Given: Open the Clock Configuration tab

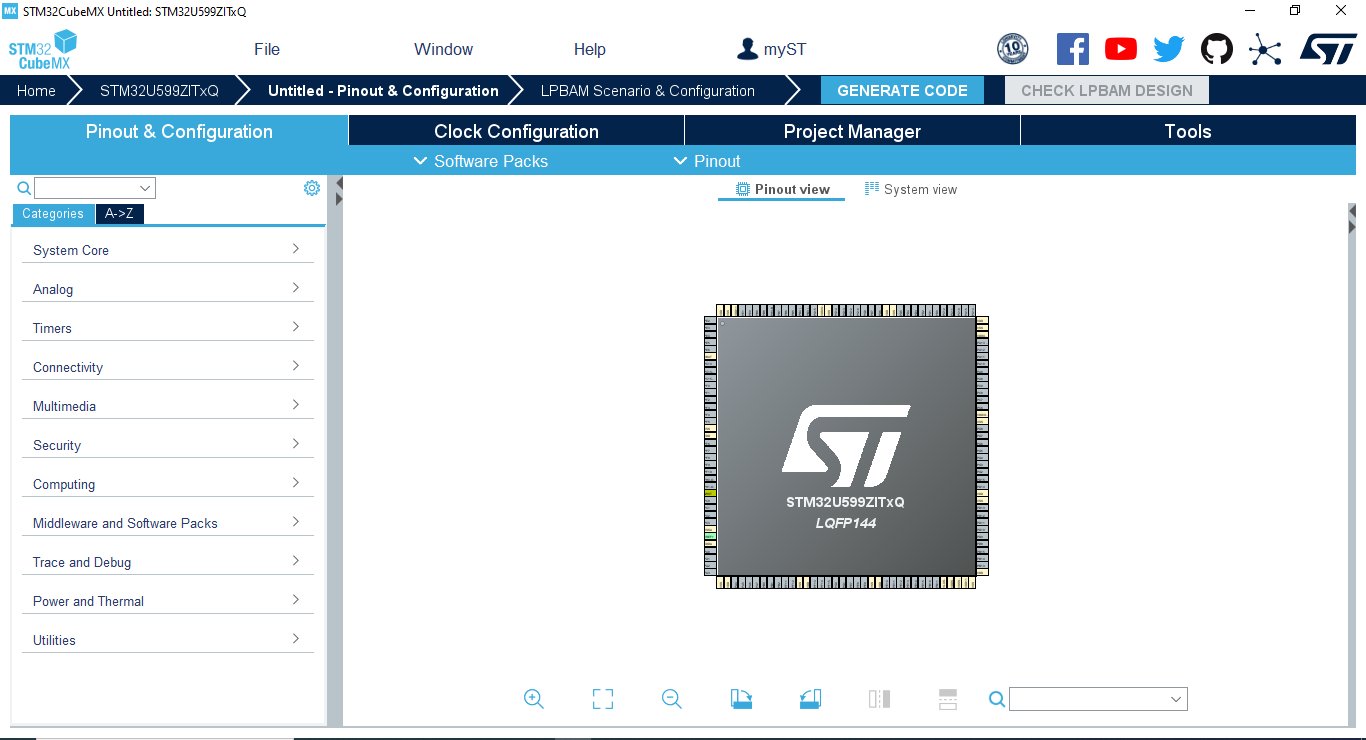Looking at the screenshot, I should tap(515, 130).
